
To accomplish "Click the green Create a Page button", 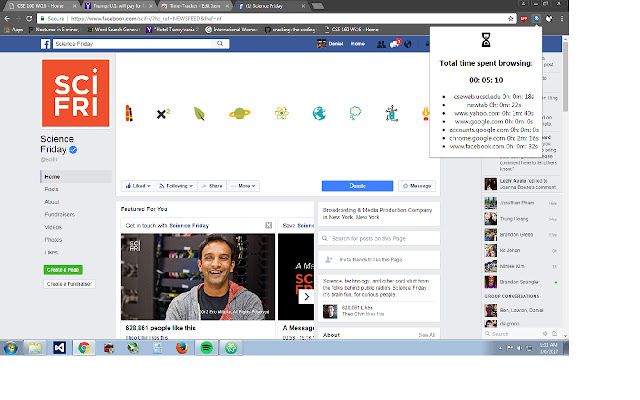I will [63, 270].
